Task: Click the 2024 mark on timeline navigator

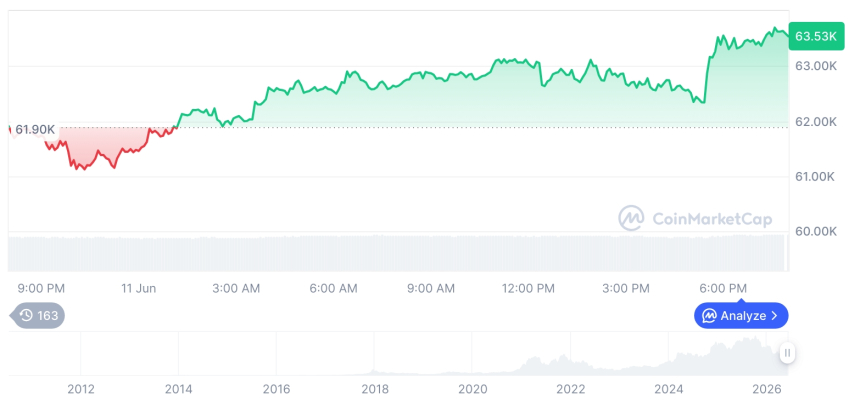Action: 669,389
